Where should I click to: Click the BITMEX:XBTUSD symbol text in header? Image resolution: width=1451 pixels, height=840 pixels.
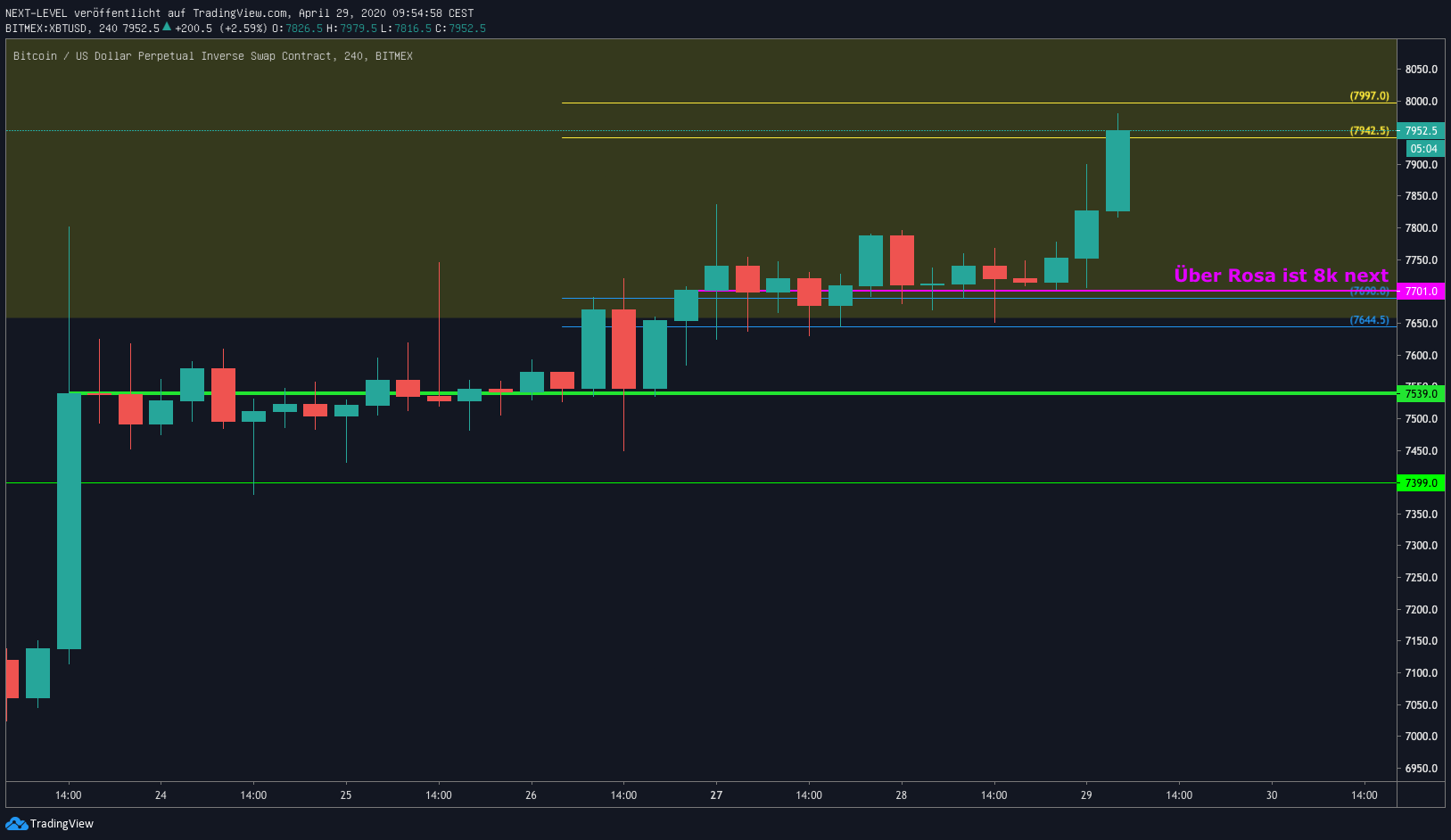click(46, 28)
